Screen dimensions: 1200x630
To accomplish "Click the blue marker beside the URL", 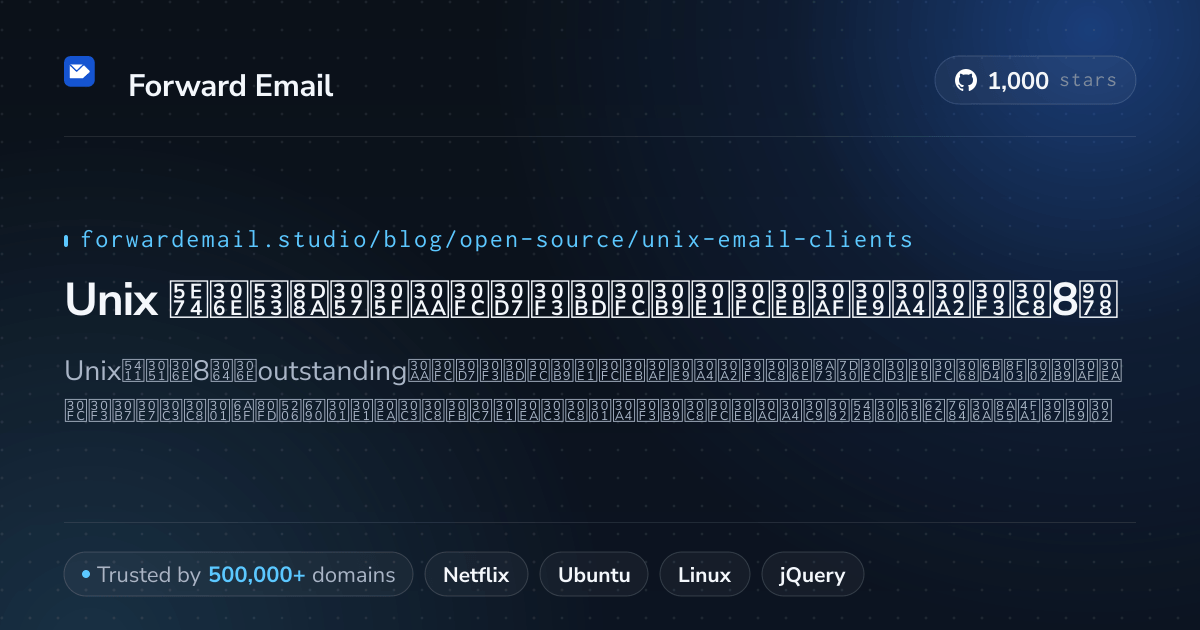I will pyautogui.click(x=66, y=240).
